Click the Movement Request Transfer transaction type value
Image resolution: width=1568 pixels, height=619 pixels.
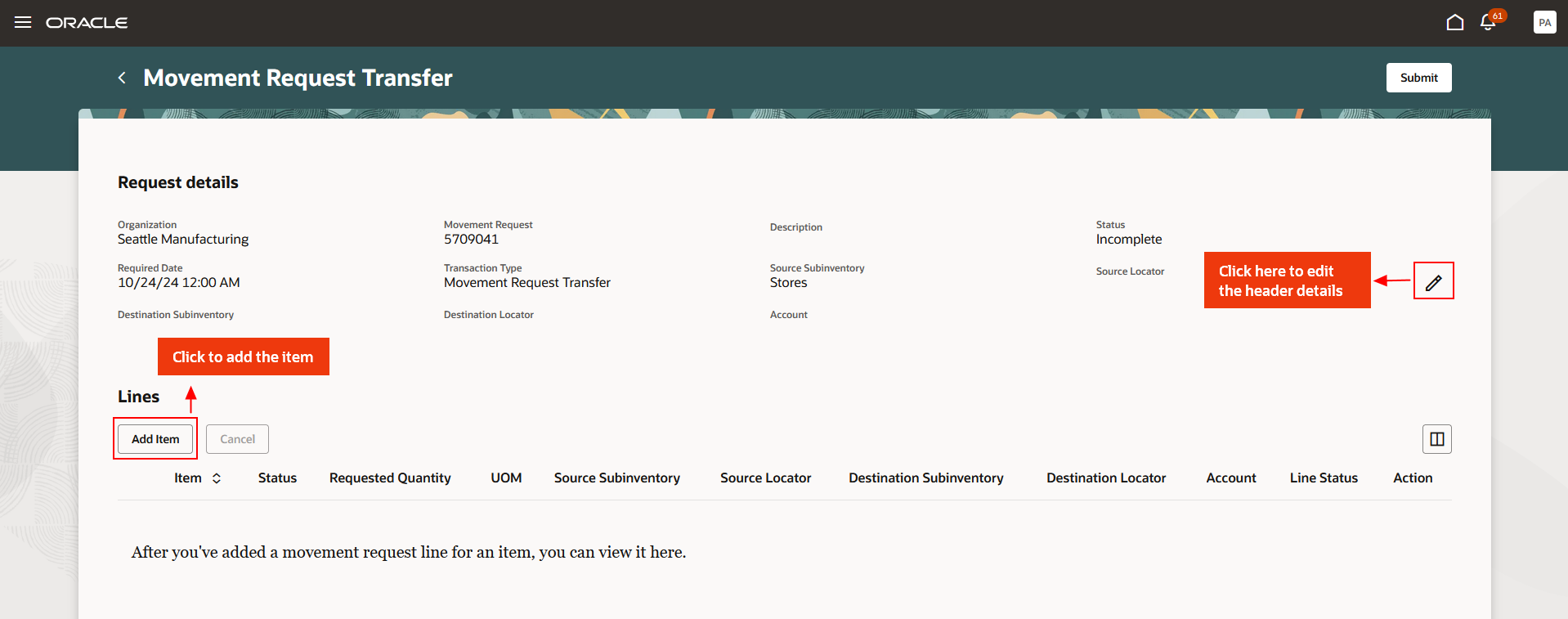pos(527,283)
